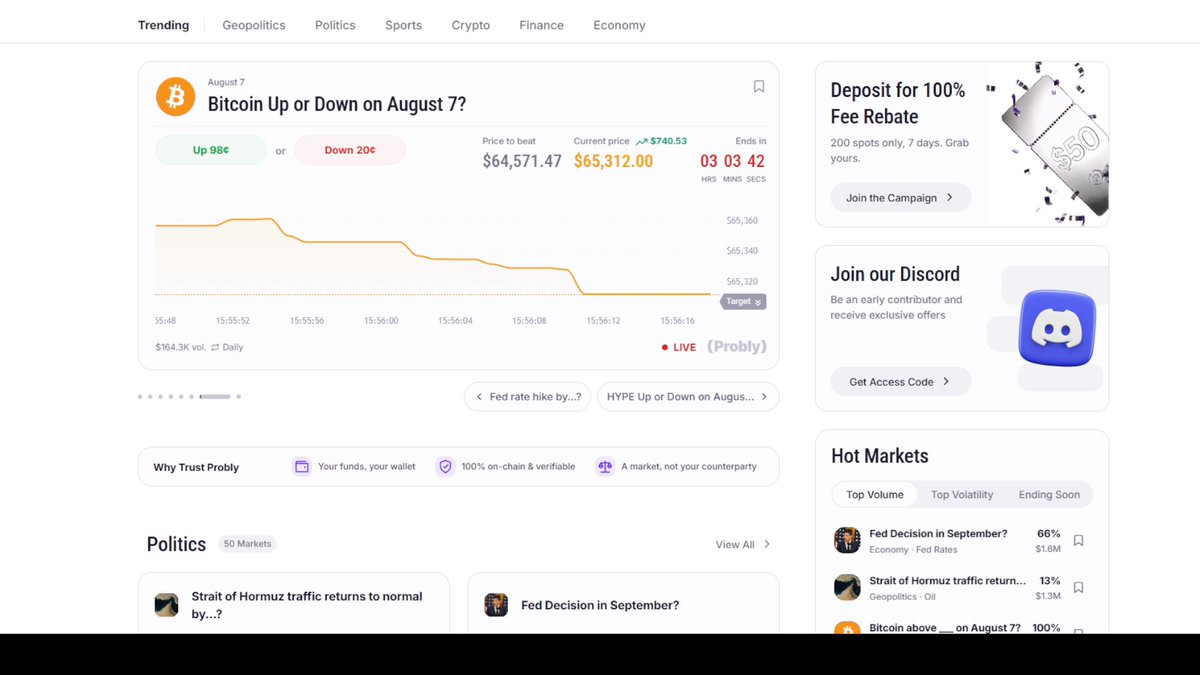Image resolution: width=1200 pixels, height=675 pixels.
Task: Click Economy · Fed Rates subtitle
Action: click(913, 550)
